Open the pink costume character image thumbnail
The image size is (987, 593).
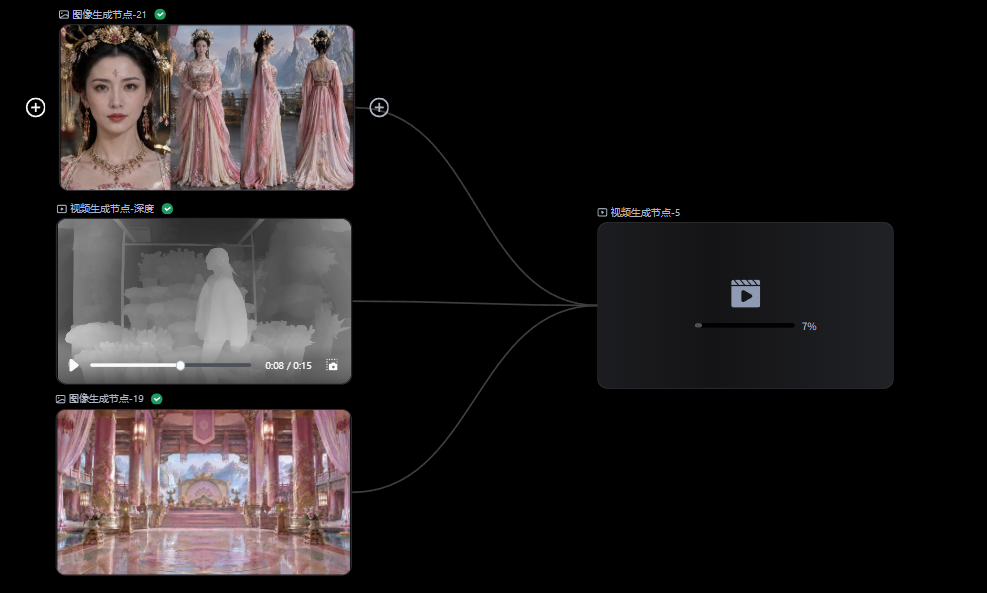tap(207, 108)
